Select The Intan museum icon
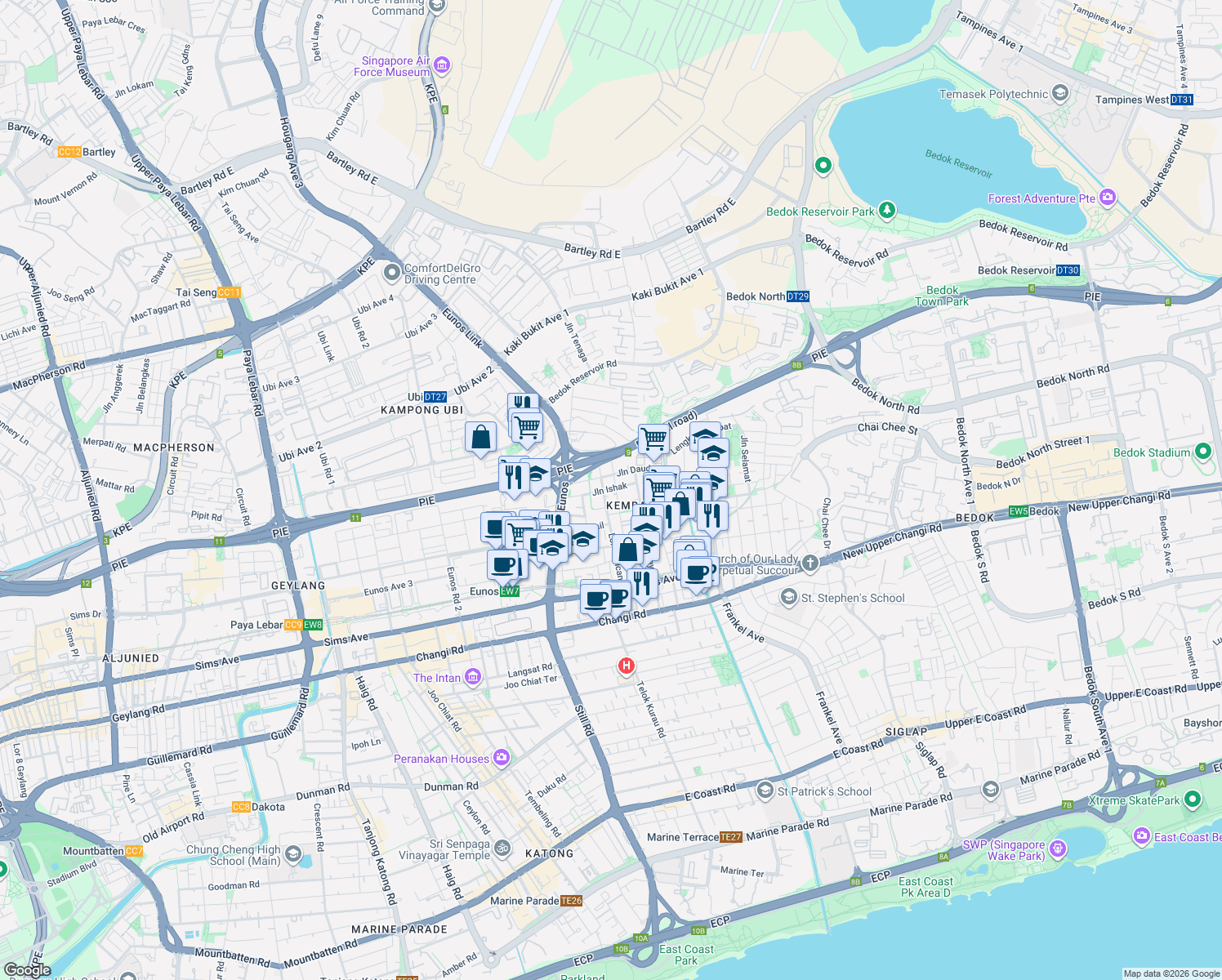 coord(473,677)
